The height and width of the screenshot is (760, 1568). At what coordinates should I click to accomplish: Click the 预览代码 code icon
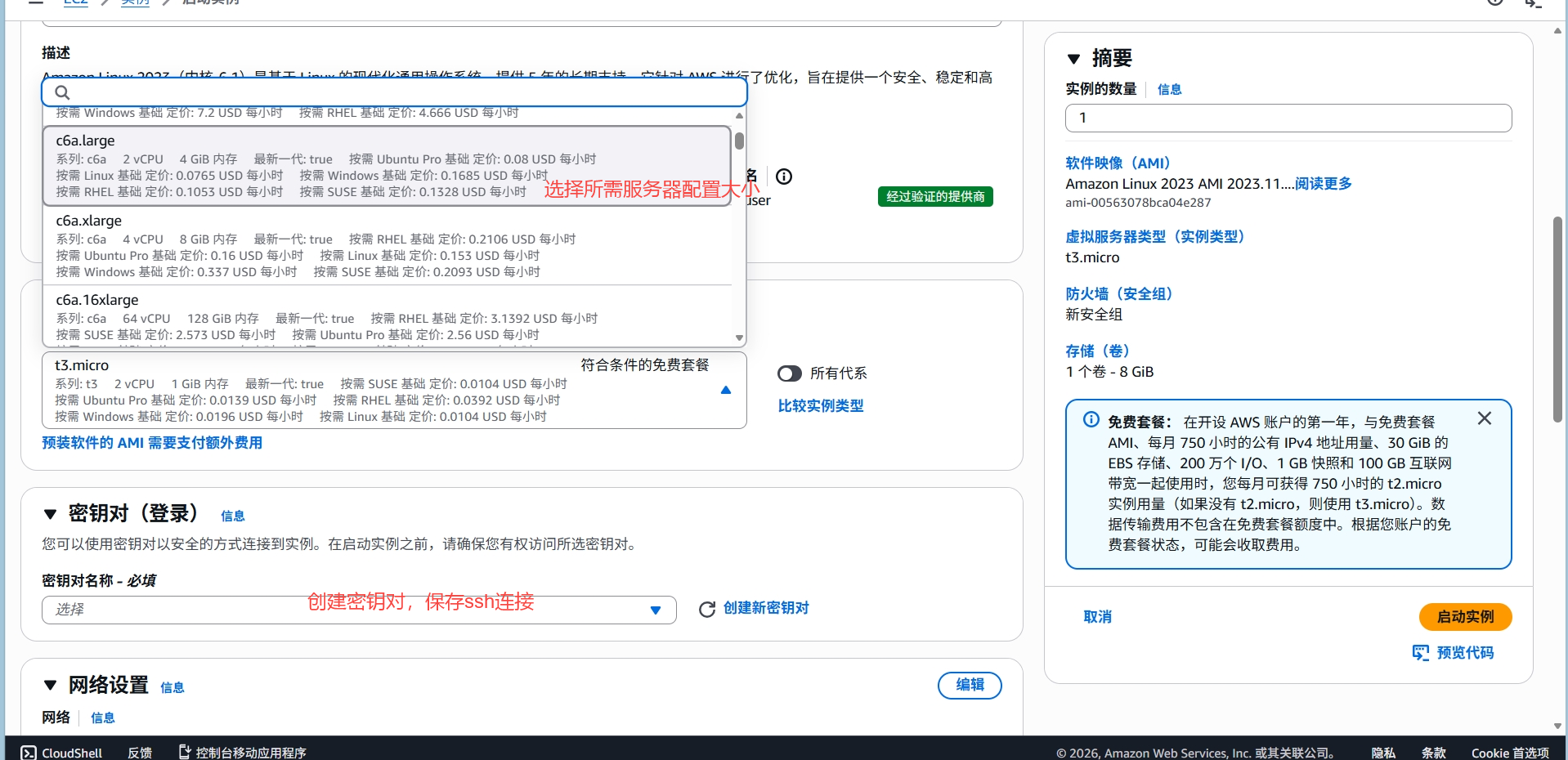click(x=1421, y=653)
